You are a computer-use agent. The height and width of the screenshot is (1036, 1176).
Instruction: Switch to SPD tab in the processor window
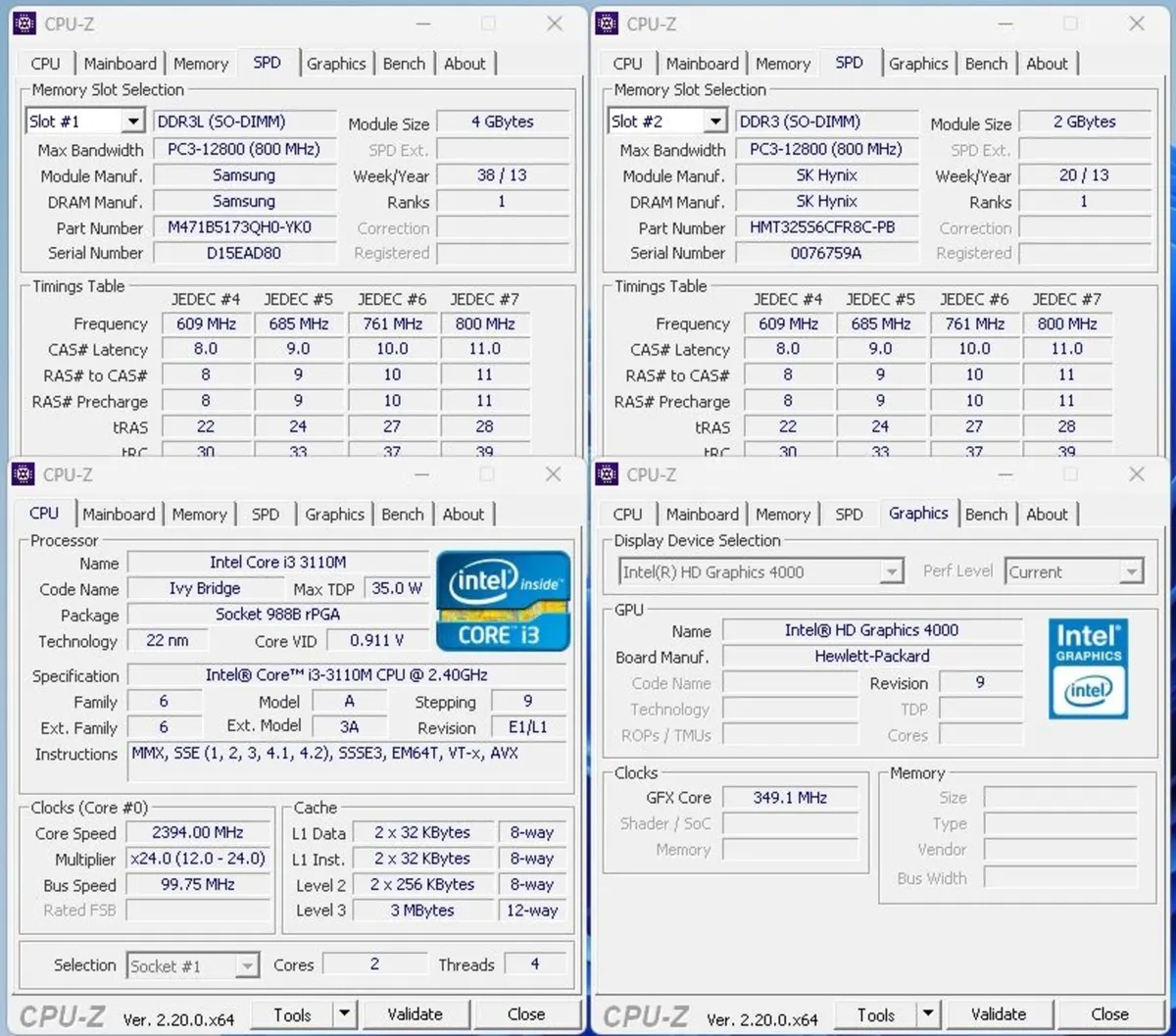[266, 515]
